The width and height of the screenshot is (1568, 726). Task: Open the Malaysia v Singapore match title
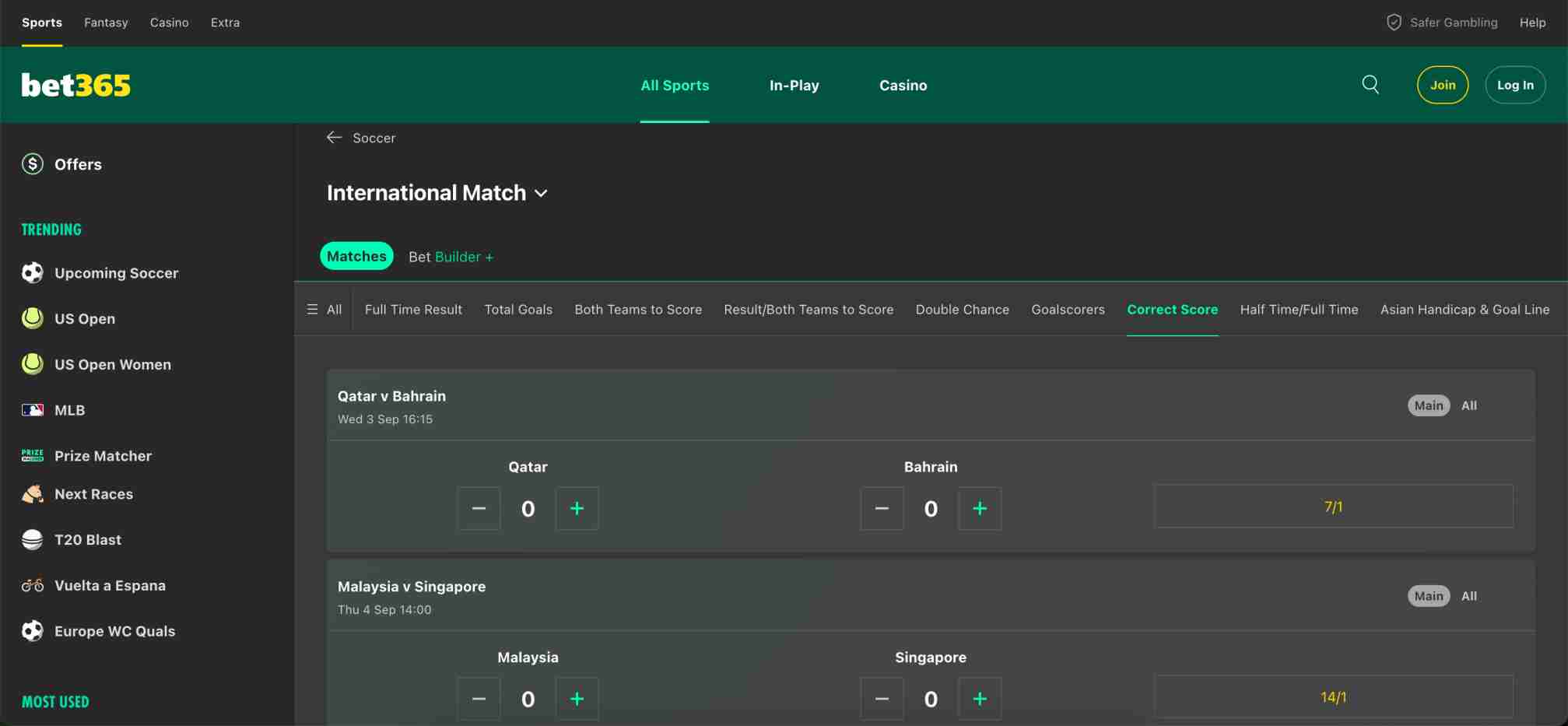412,587
